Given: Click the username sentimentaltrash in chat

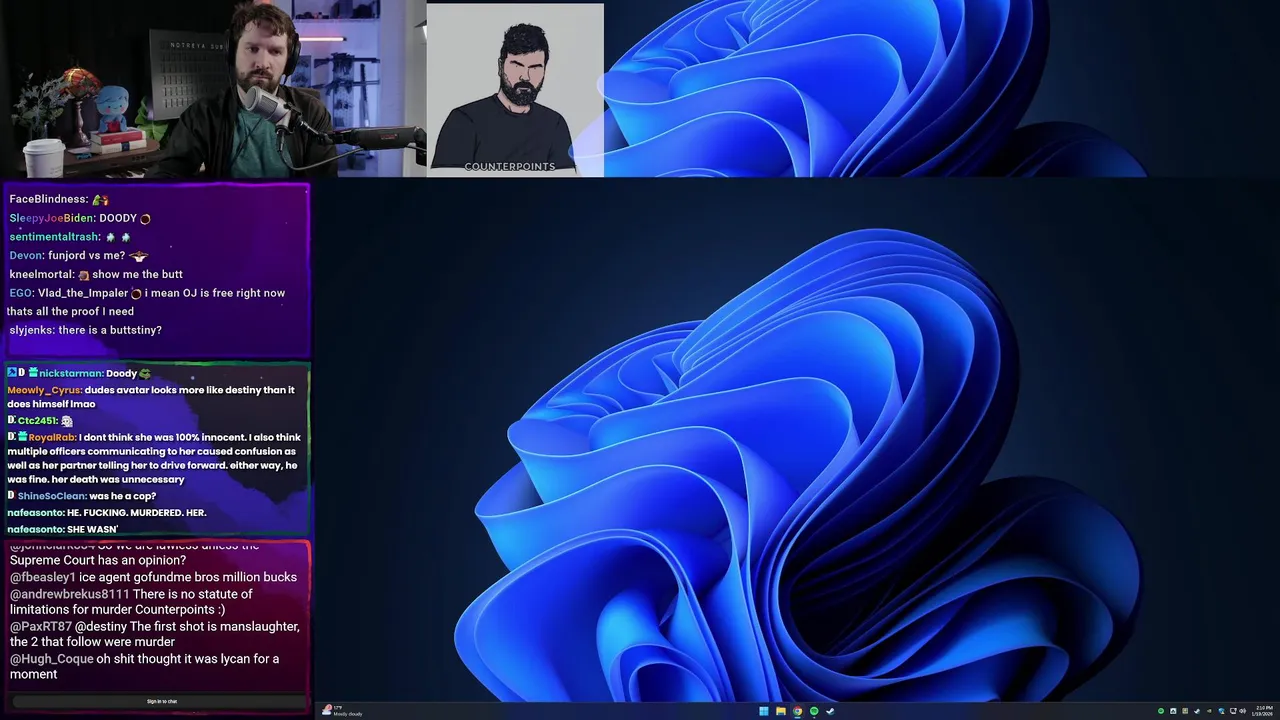Looking at the screenshot, I should point(55,237).
